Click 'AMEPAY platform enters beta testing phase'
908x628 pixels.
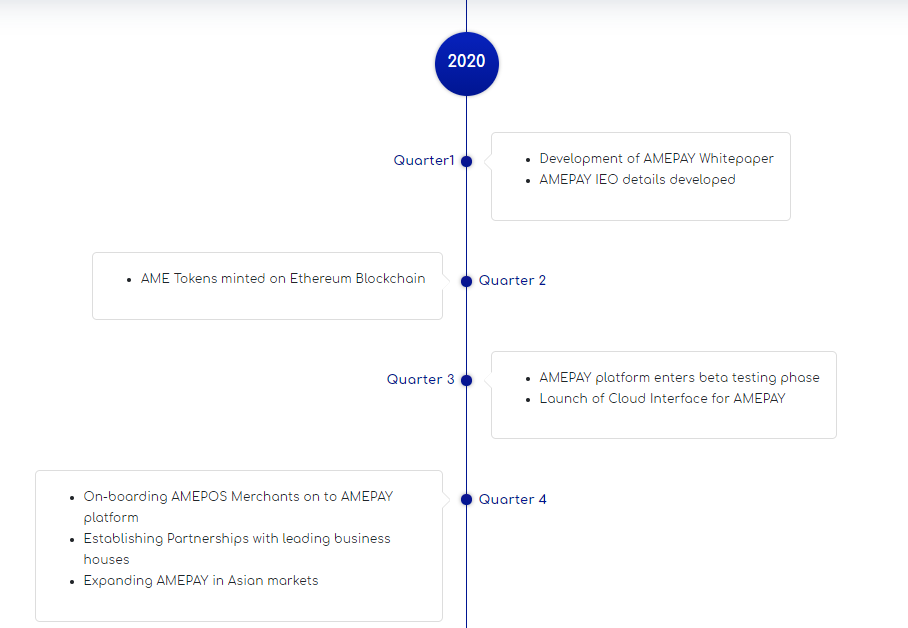[679, 378]
